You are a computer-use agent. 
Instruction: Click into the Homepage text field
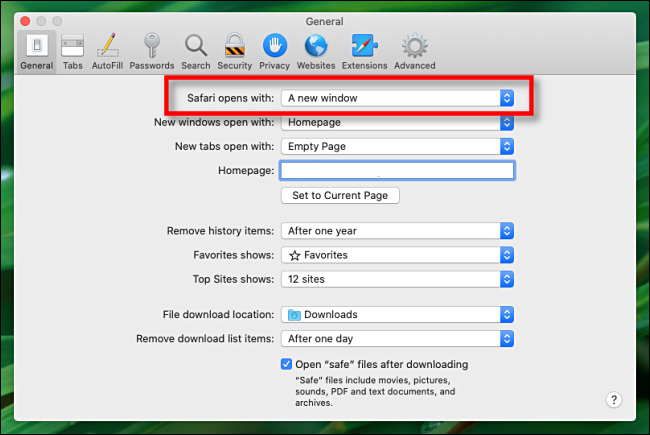tap(397, 171)
